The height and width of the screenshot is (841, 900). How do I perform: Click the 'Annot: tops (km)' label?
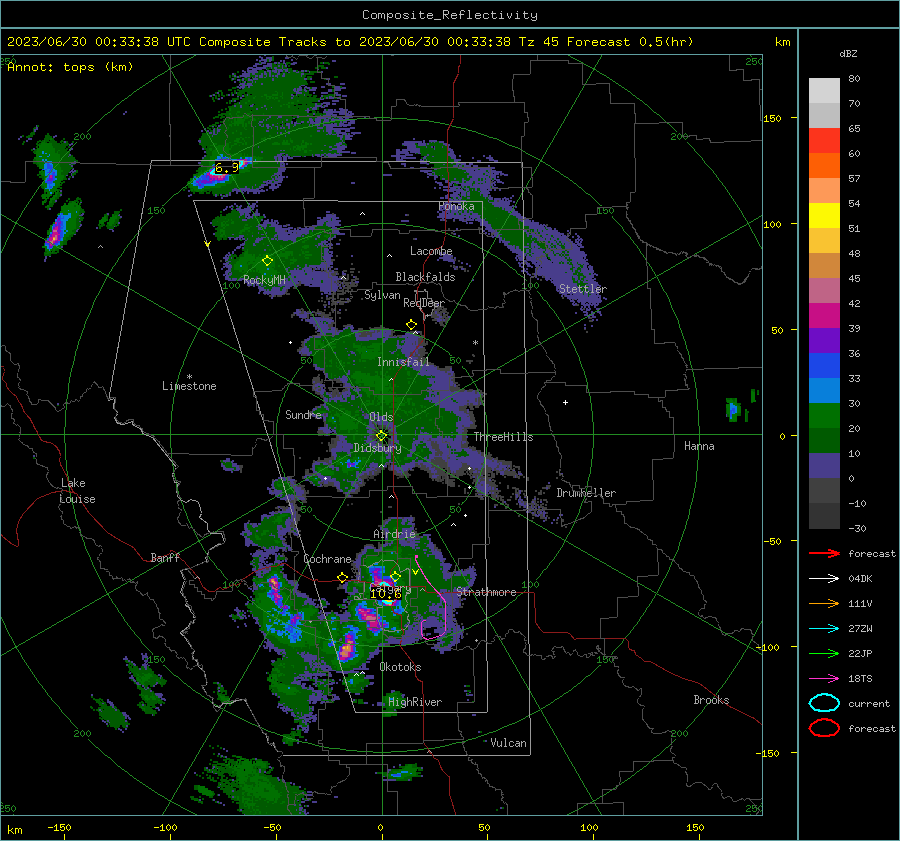pyautogui.click(x=70, y=67)
